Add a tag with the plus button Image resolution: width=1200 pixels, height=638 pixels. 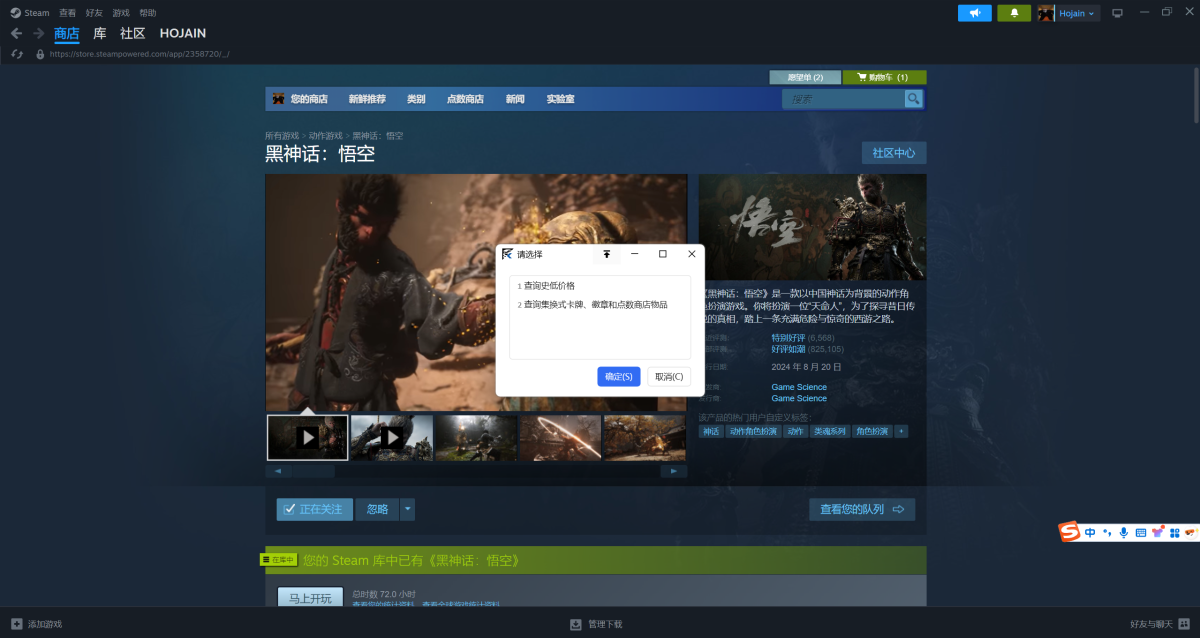[x=901, y=431]
